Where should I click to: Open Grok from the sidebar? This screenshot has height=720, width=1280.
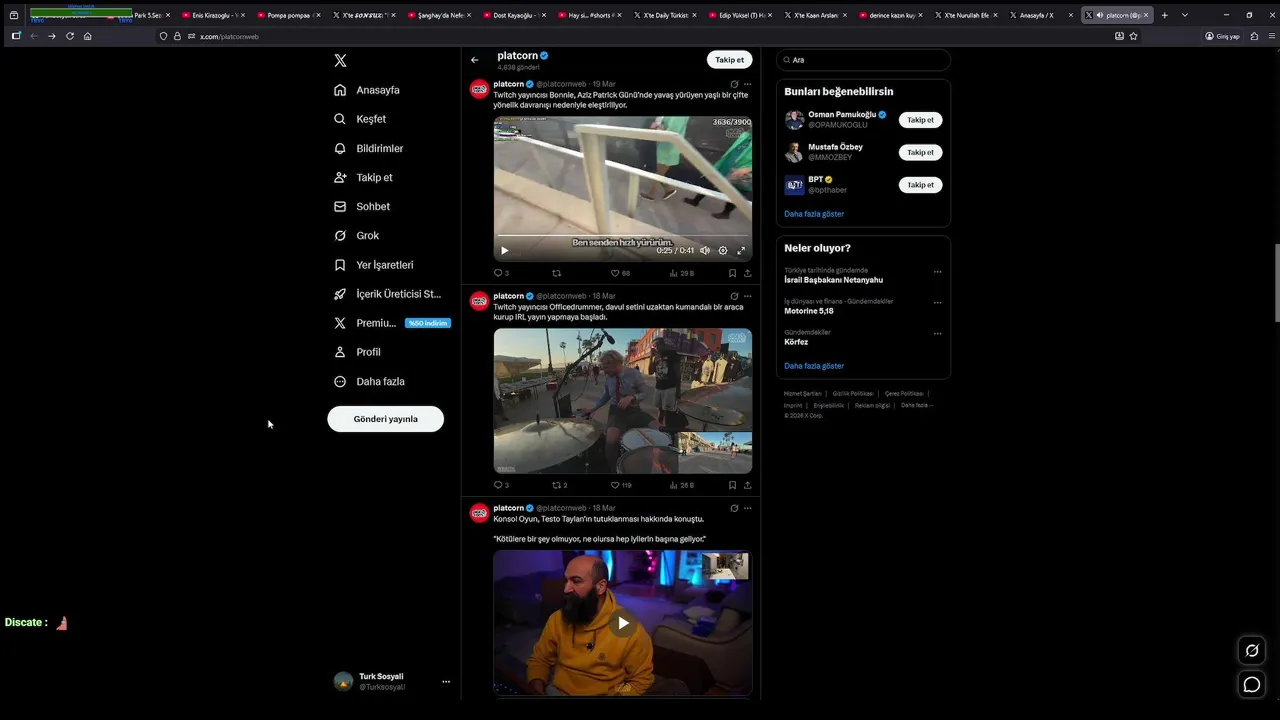(356, 235)
